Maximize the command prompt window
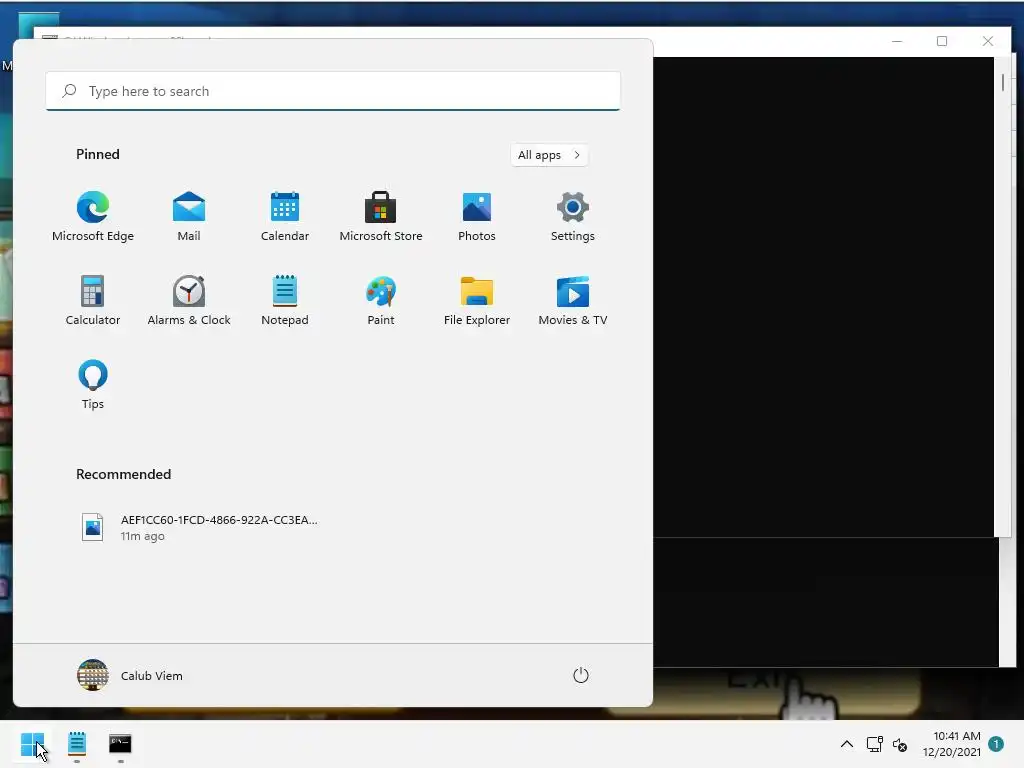Image resolution: width=1024 pixels, height=768 pixels. tap(942, 41)
